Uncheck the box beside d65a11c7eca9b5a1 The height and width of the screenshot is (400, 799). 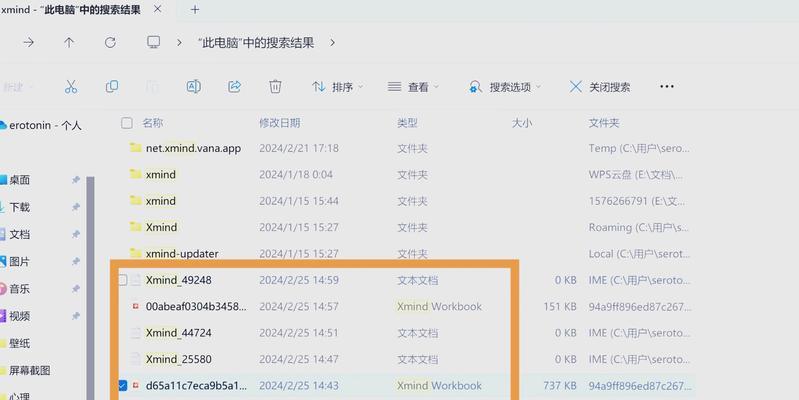122,385
